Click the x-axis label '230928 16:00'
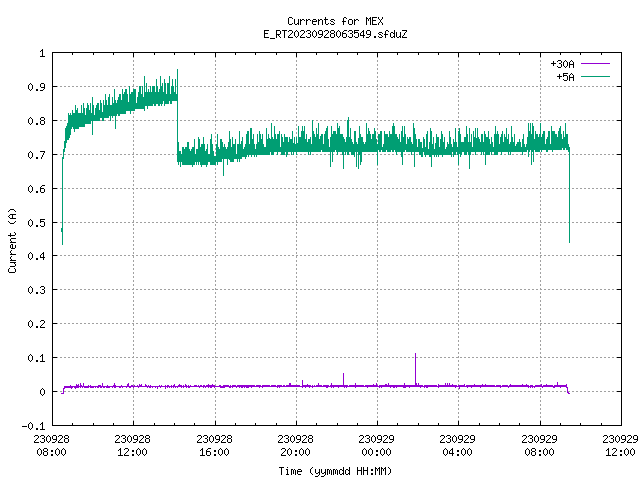 pyautogui.click(x=214, y=446)
